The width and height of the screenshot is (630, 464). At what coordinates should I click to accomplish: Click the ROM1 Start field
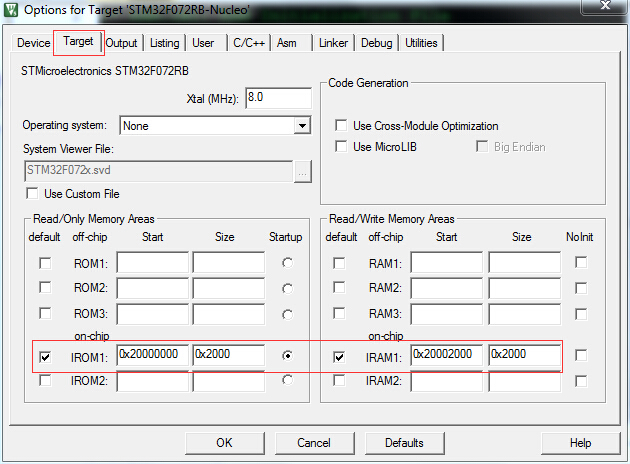coord(152,262)
